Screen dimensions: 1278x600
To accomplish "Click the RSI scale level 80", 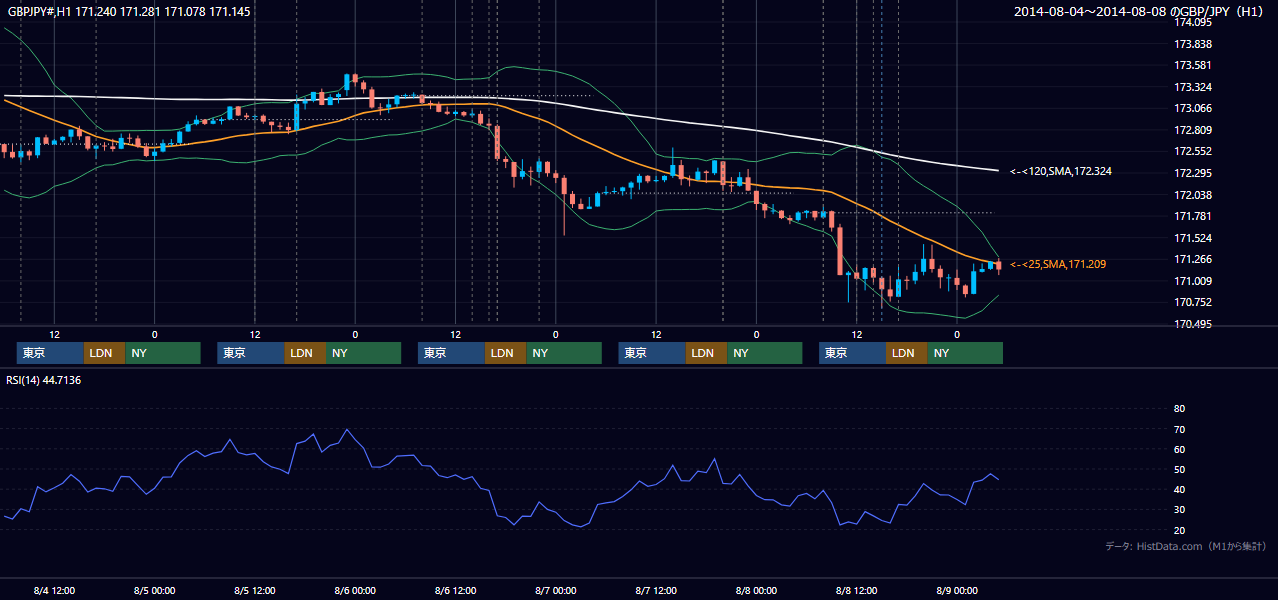I will point(1179,409).
